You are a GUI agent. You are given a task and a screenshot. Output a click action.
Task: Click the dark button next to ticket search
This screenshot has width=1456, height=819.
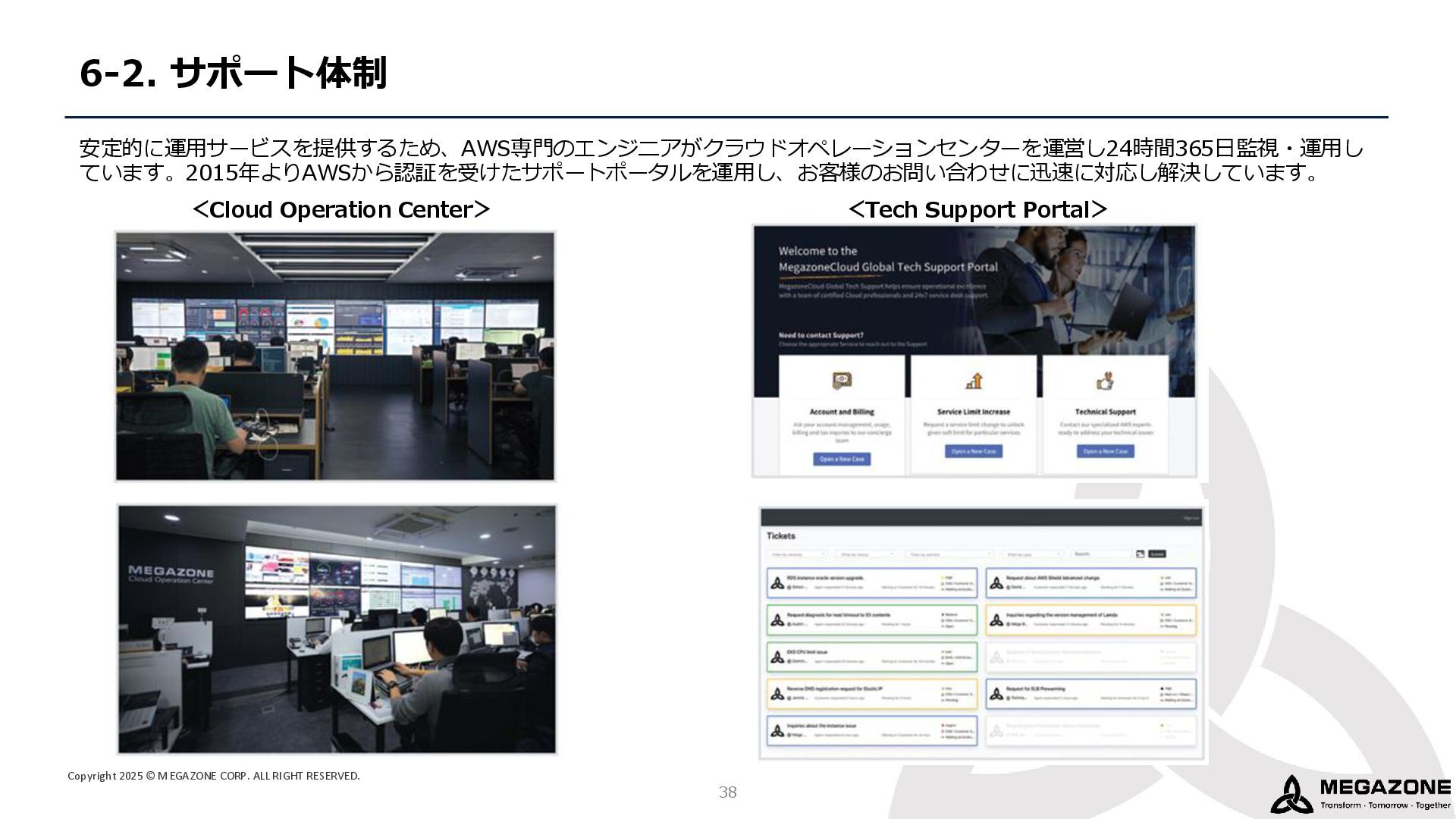click(x=1156, y=554)
